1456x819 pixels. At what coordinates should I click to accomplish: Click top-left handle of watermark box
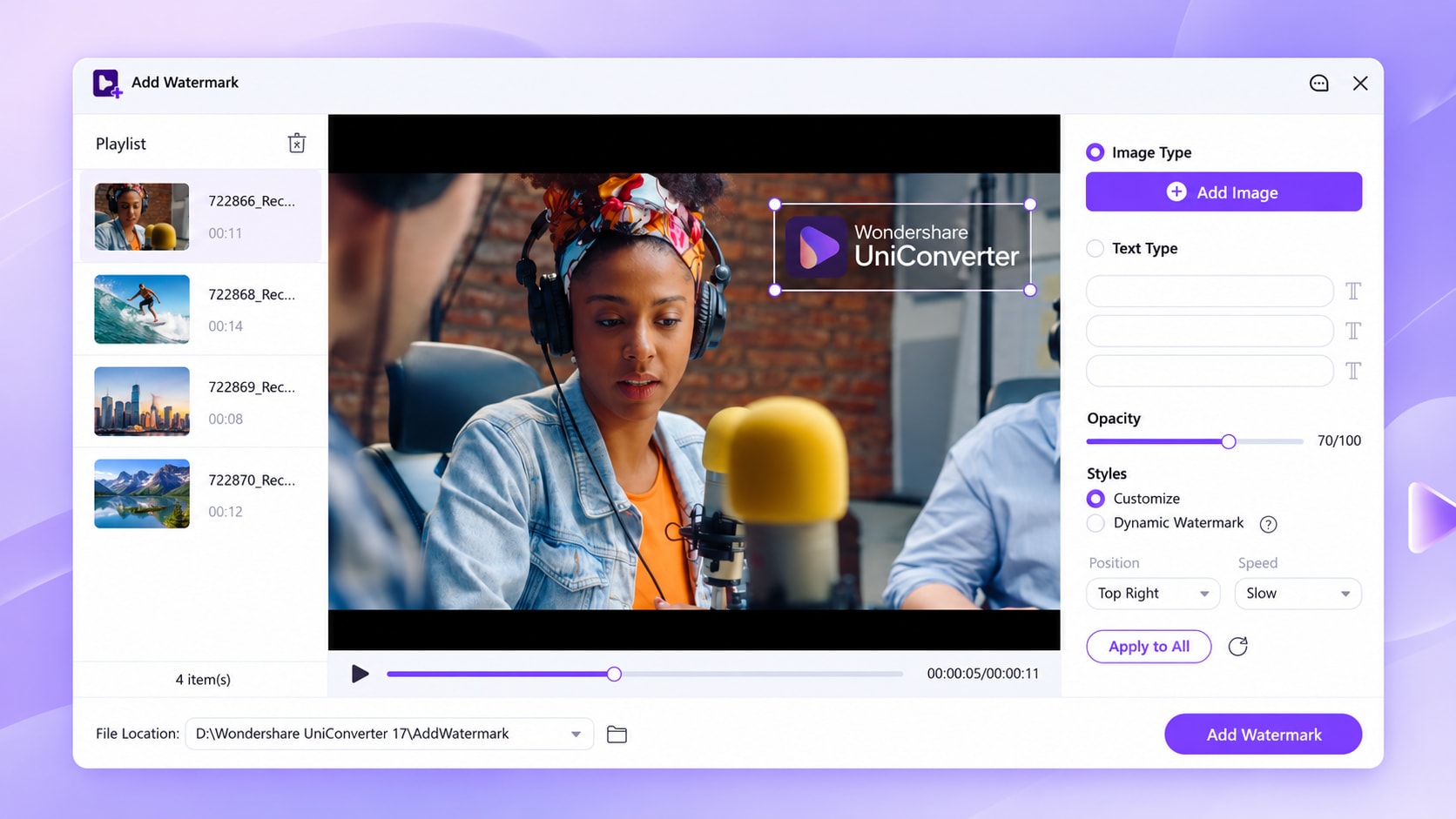tap(775, 205)
